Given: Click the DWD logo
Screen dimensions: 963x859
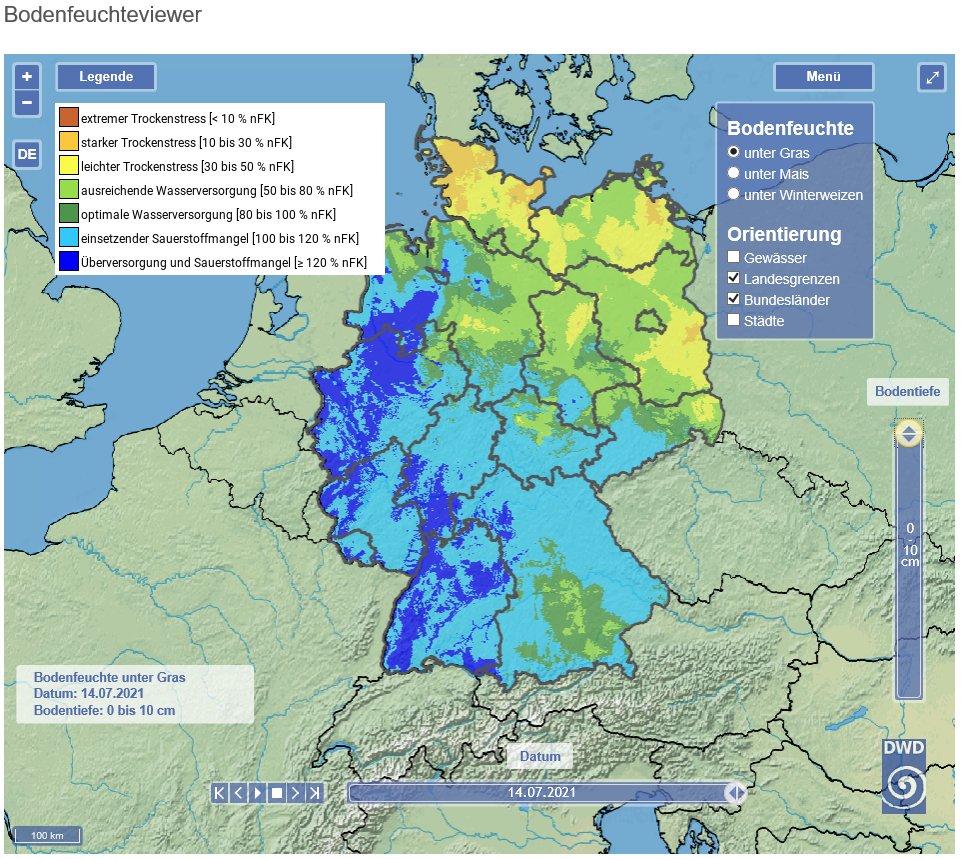Looking at the screenshot, I should click(905, 777).
